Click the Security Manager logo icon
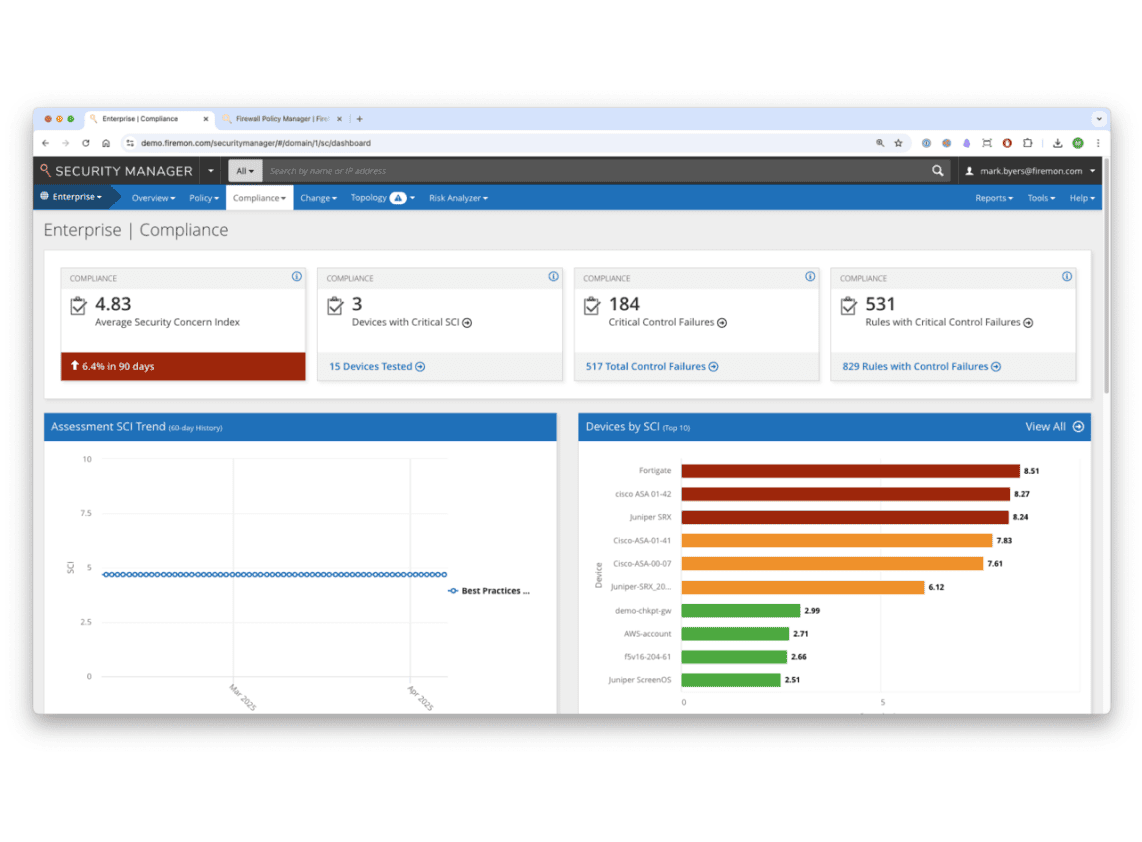This screenshot has width=1142, height=842. (45, 170)
